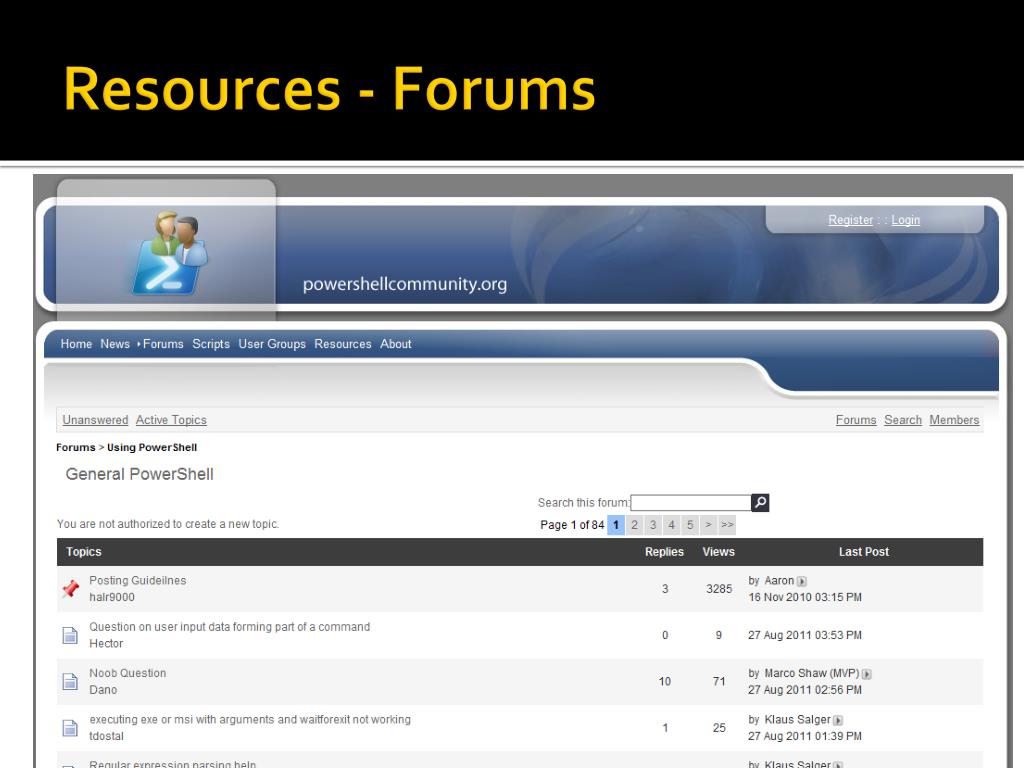Click the topic icon next to tdostal's post
1024x768 pixels.
(x=70, y=727)
